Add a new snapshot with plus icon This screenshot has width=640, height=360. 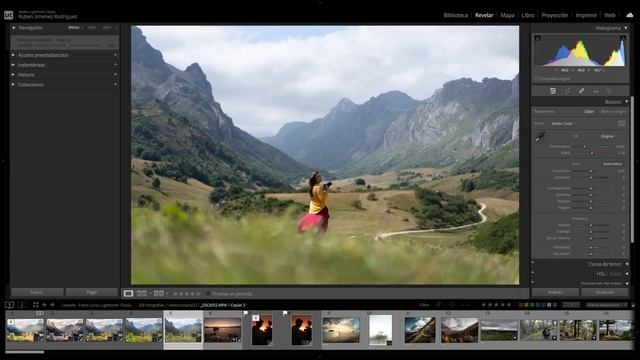click(x=116, y=64)
